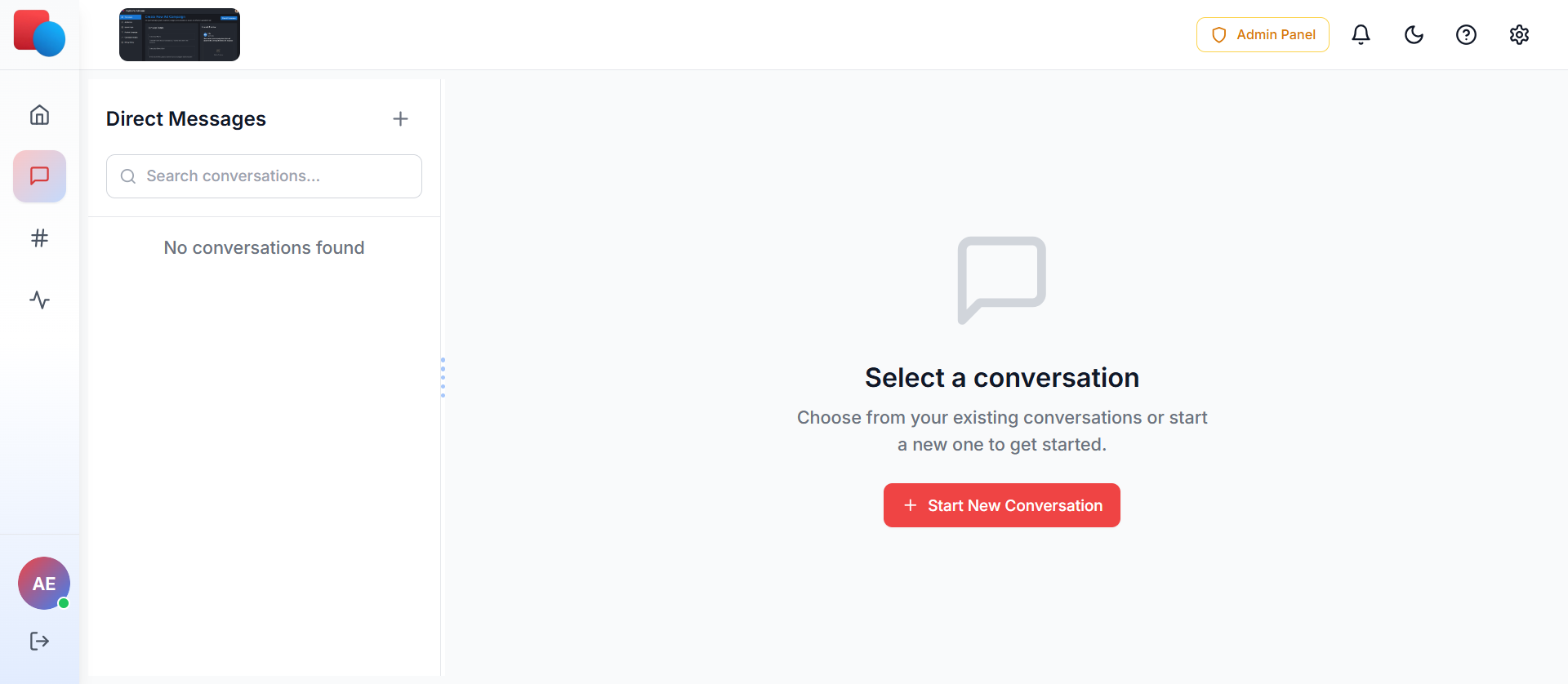Image resolution: width=1568 pixels, height=684 pixels.
Task: Start a new chat via the plus icon
Action: click(400, 118)
